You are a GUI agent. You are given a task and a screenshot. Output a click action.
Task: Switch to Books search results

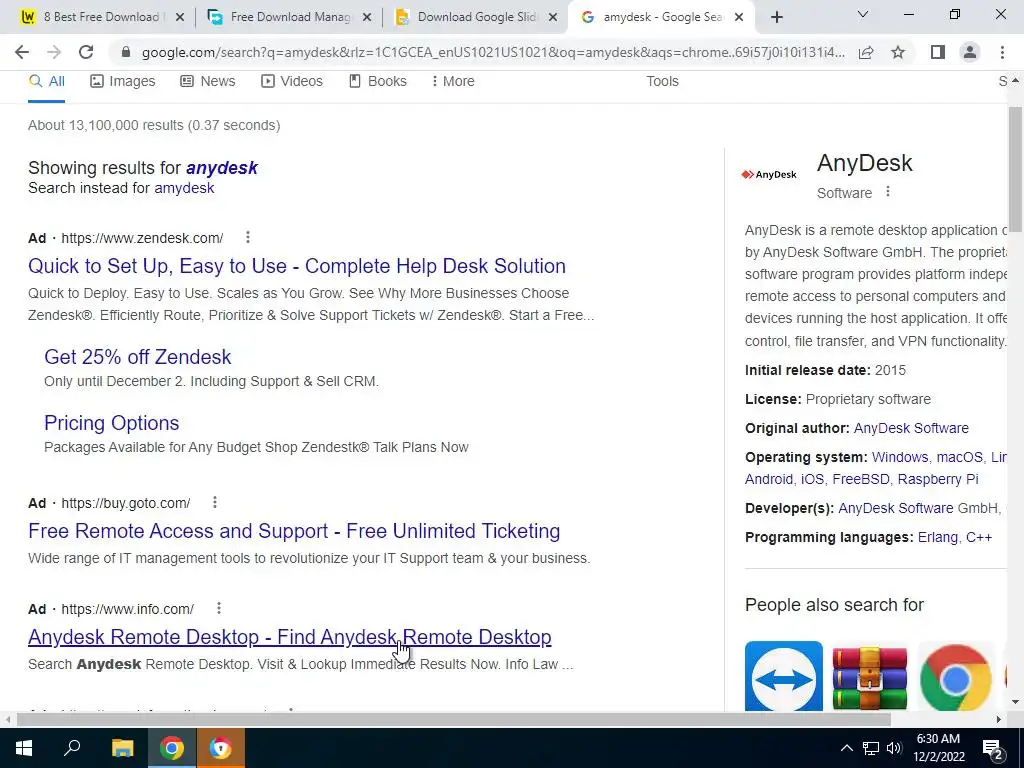377,82
